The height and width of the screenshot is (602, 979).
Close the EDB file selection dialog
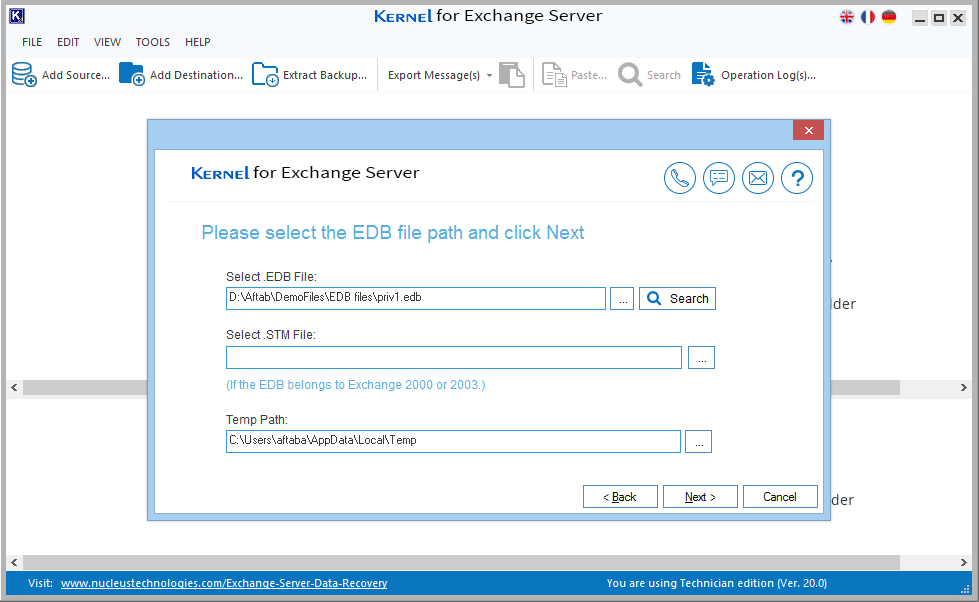click(809, 130)
